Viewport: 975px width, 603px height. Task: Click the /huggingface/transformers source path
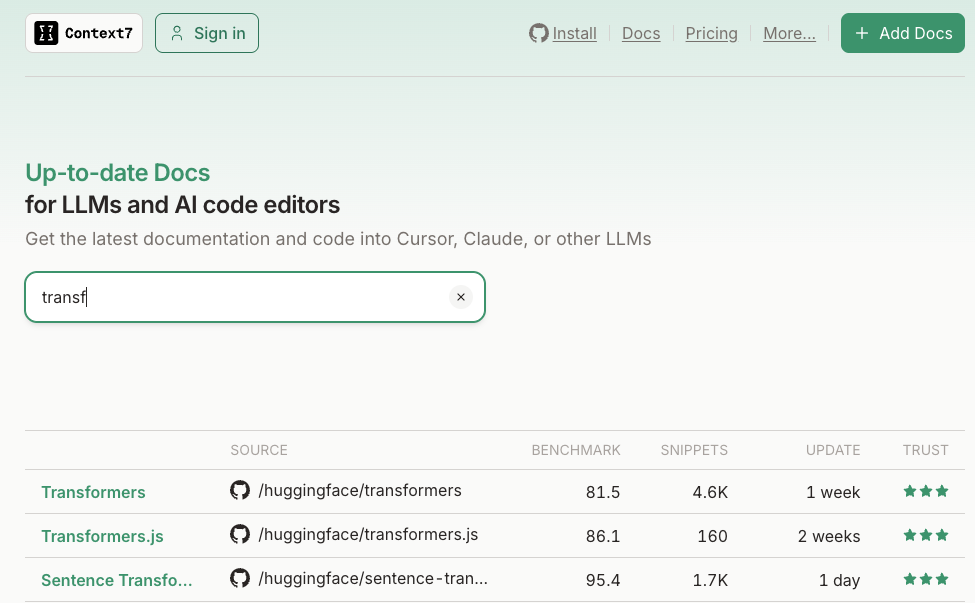tap(360, 490)
